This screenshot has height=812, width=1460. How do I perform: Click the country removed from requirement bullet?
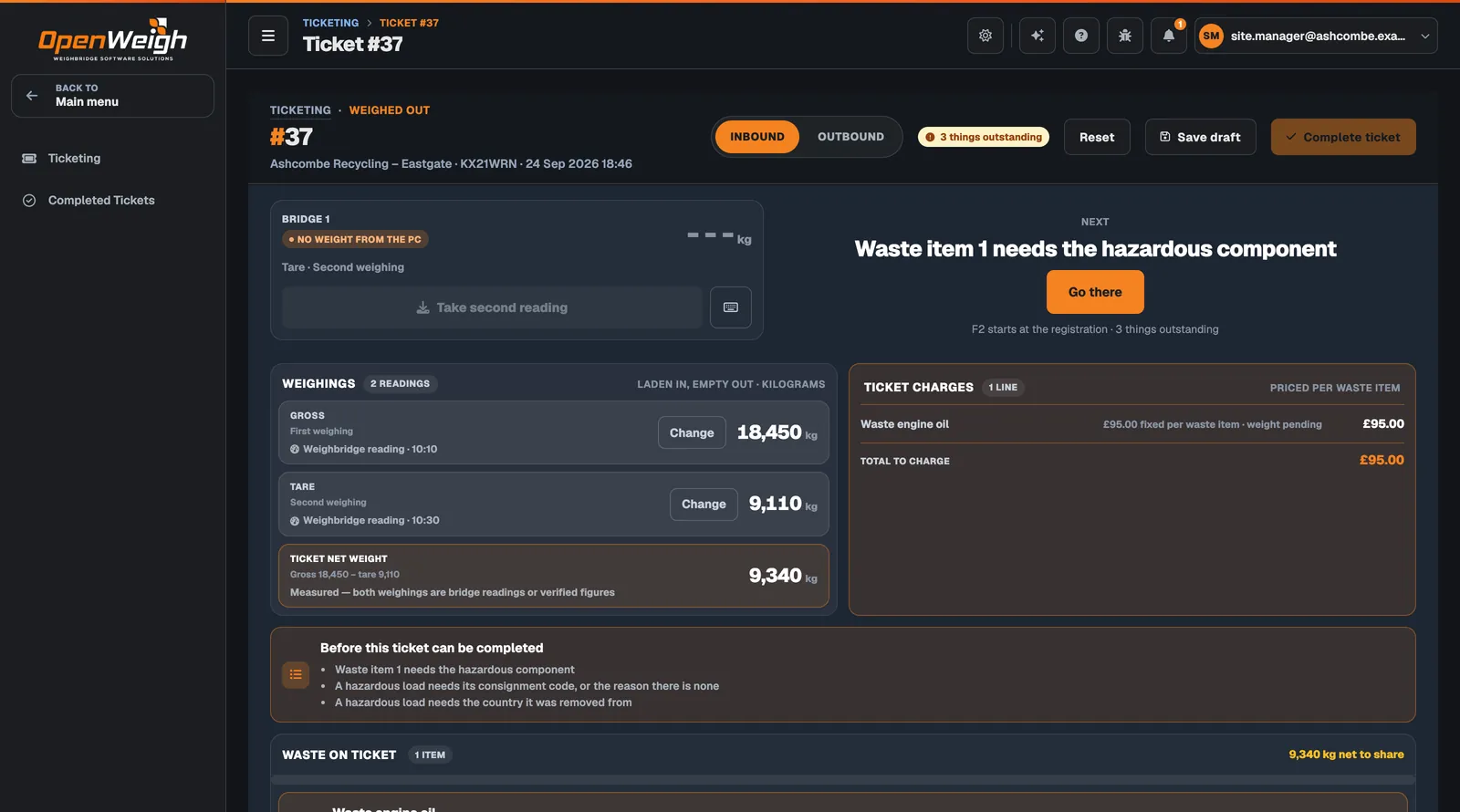pyautogui.click(x=483, y=703)
